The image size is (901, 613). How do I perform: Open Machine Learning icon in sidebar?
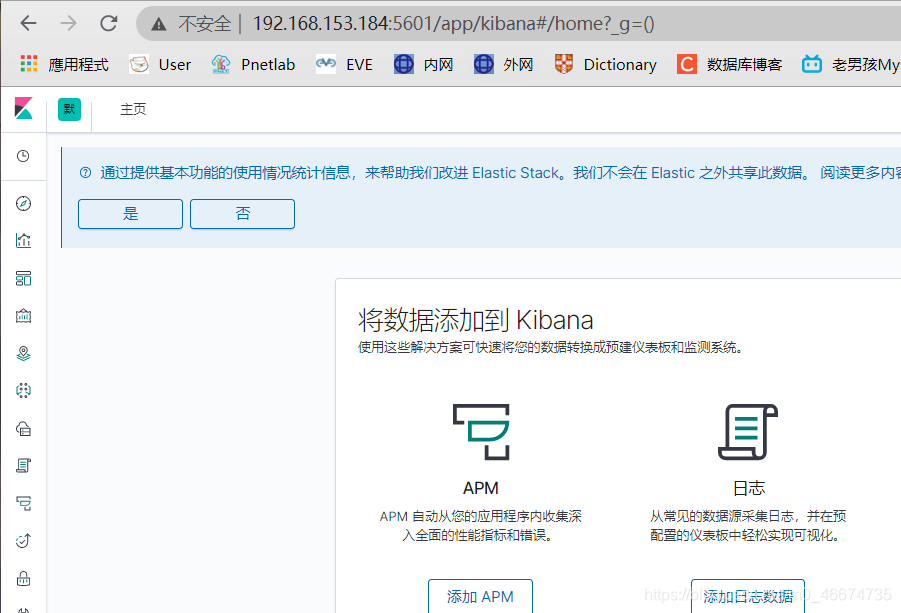tap(24, 391)
